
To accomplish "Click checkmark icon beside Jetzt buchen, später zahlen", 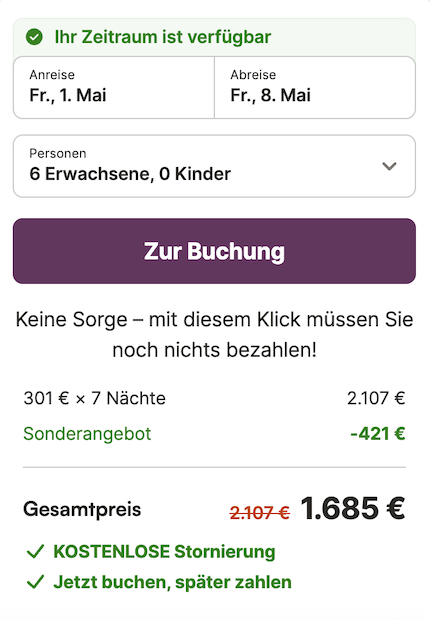I will tap(35, 582).
